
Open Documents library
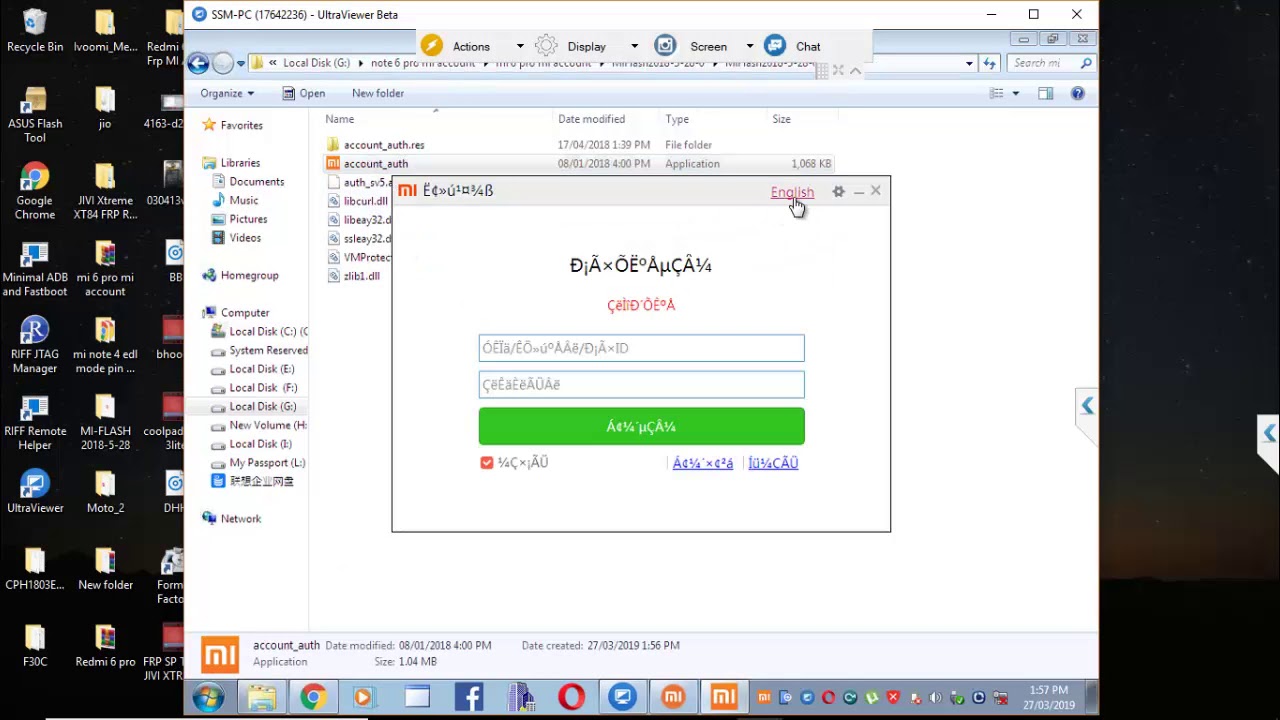pyautogui.click(x=257, y=182)
